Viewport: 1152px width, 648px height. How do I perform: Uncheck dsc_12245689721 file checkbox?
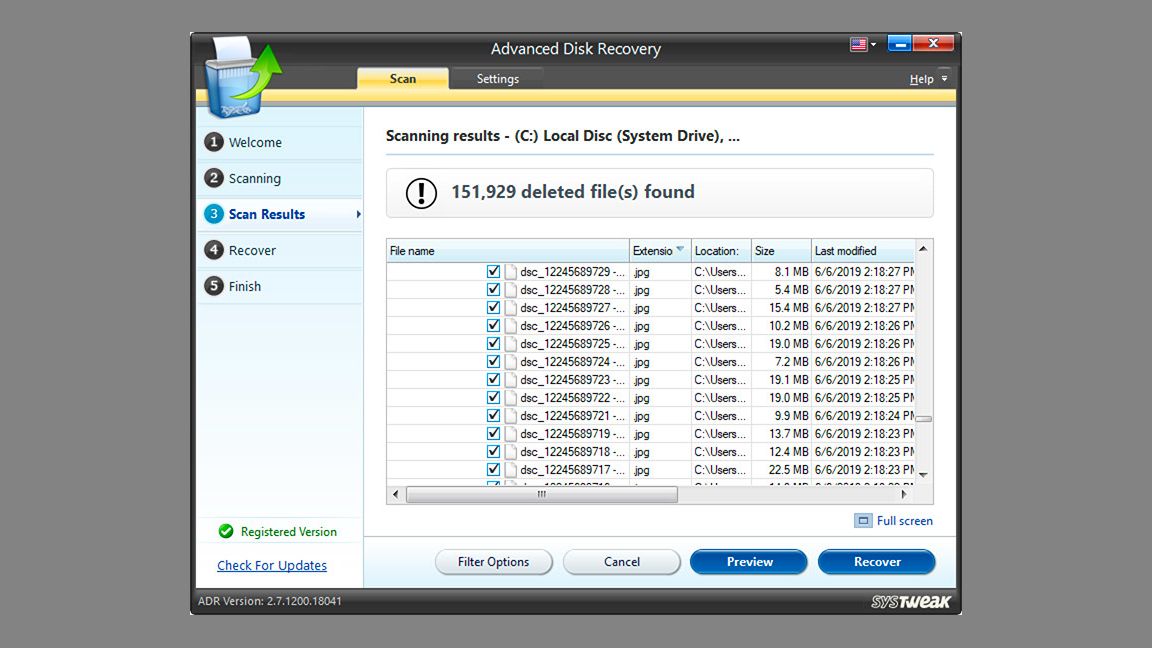(494, 416)
